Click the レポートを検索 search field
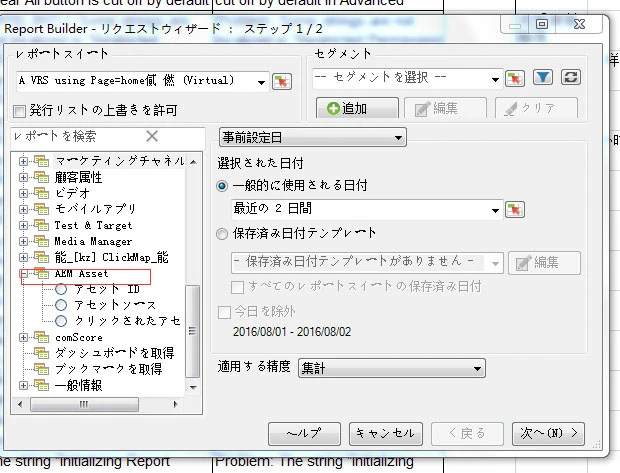The image size is (620, 473). [75, 136]
